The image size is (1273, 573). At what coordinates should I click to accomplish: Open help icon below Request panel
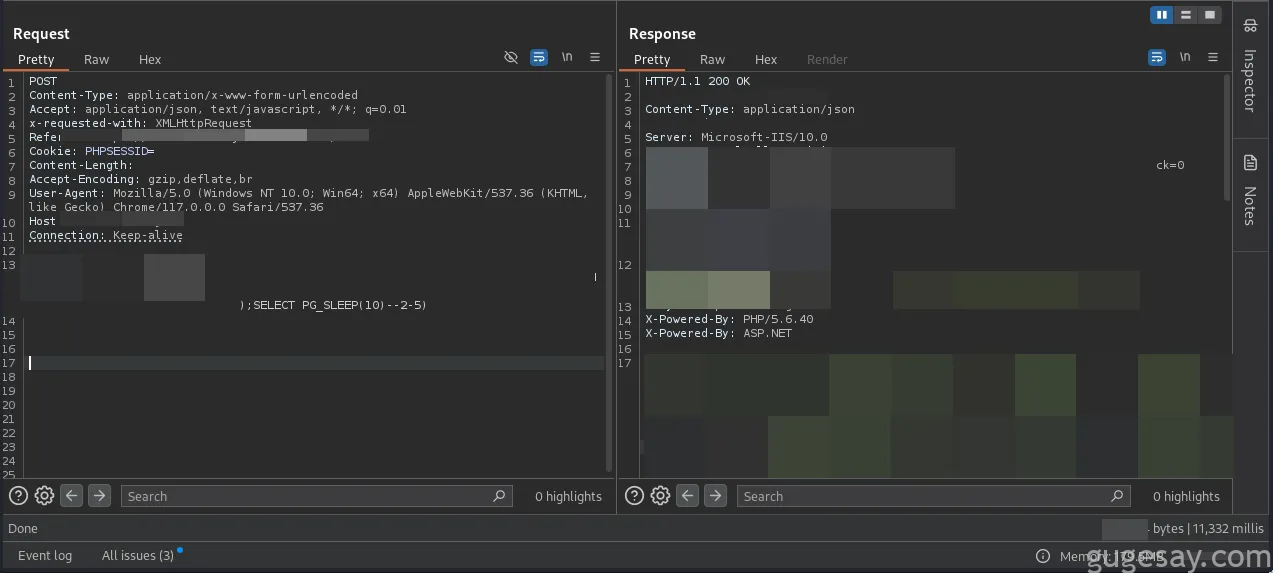(x=18, y=496)
